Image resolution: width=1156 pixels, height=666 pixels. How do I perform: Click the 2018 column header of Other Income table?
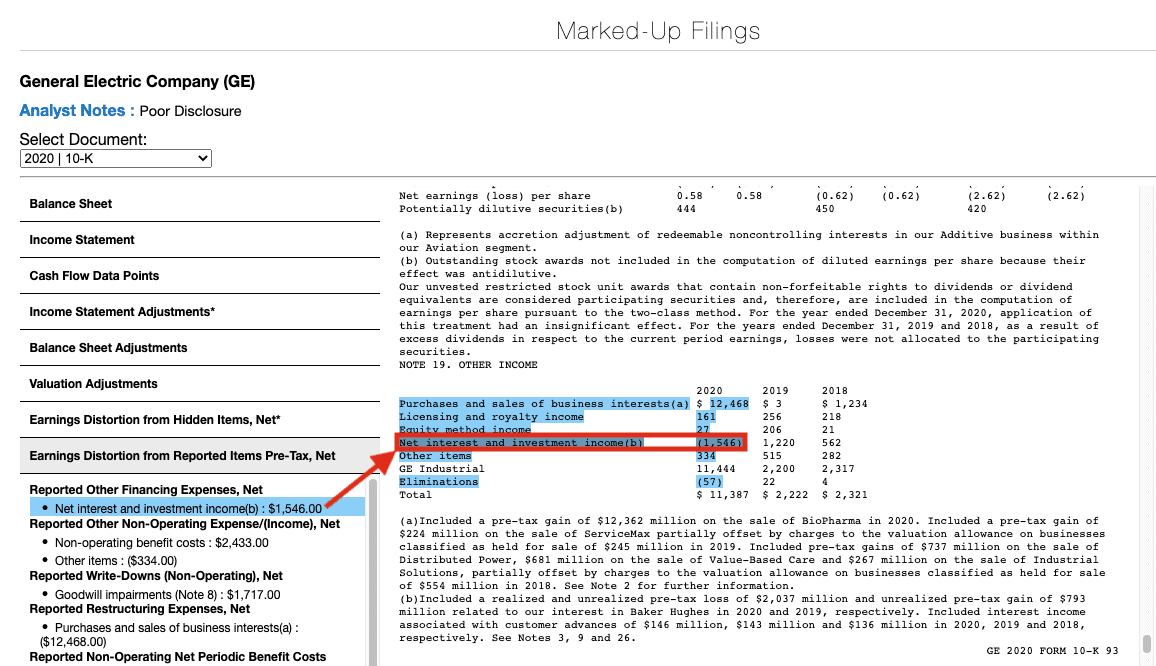pos(835,391)
